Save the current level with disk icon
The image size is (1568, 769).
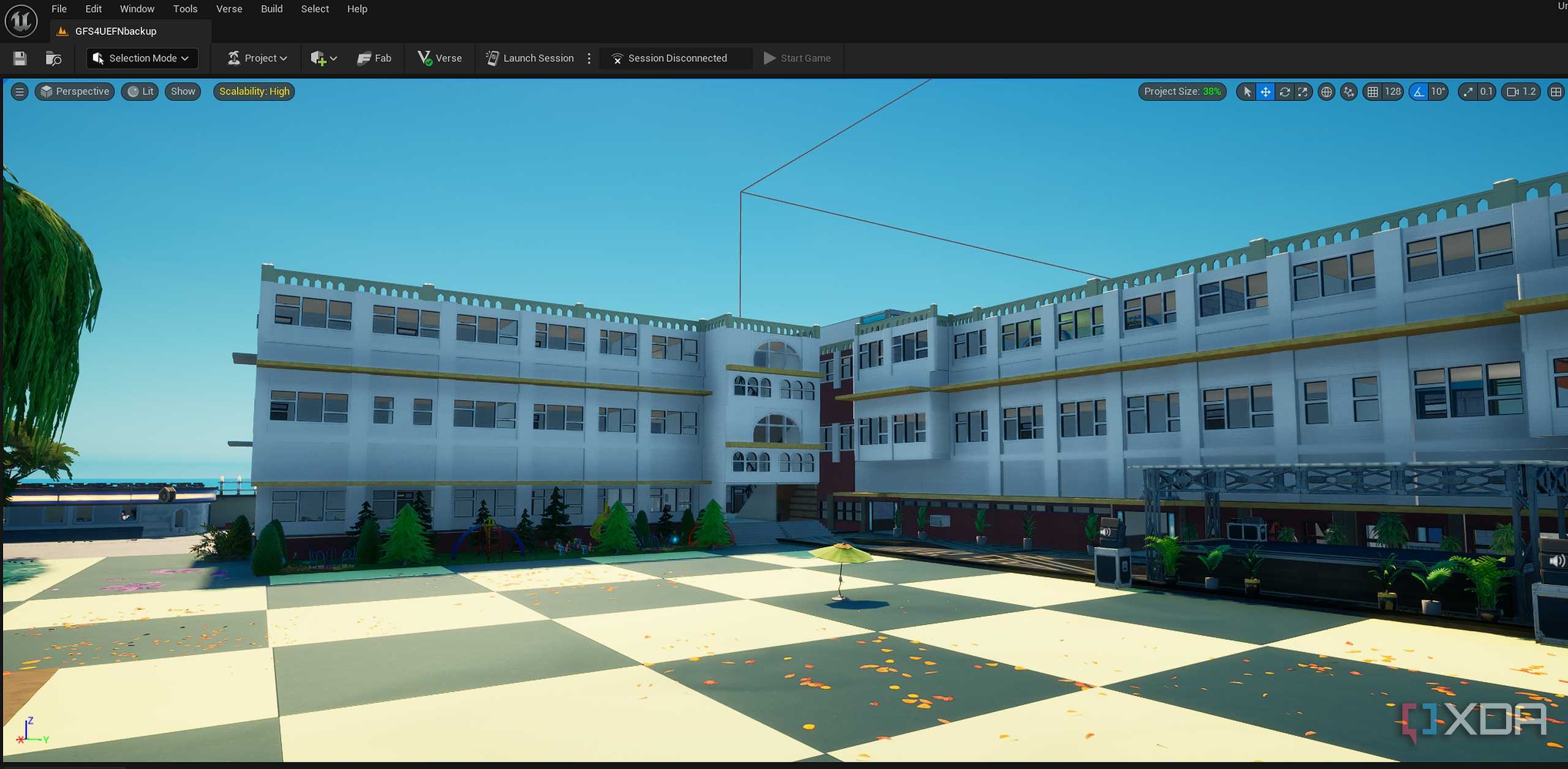click(x=20, y=58)
